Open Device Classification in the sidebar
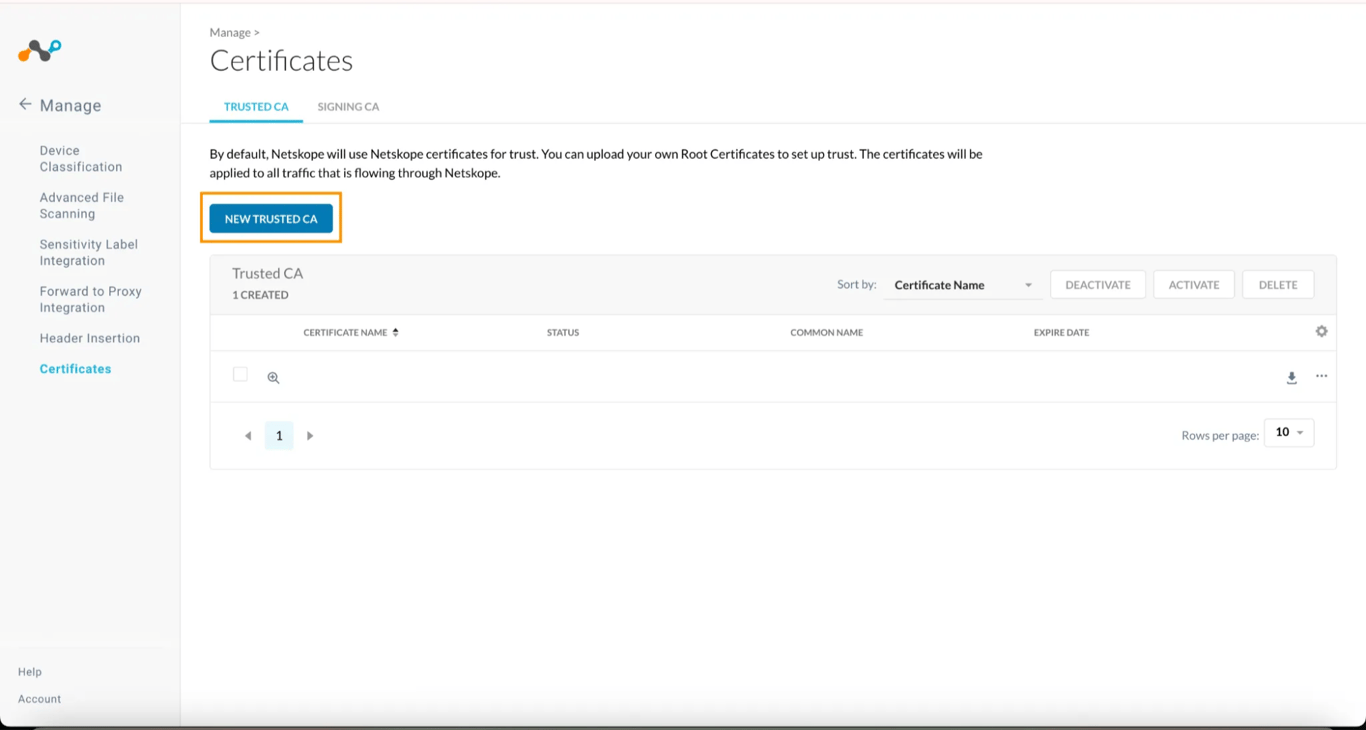 [x=81, y=159]
